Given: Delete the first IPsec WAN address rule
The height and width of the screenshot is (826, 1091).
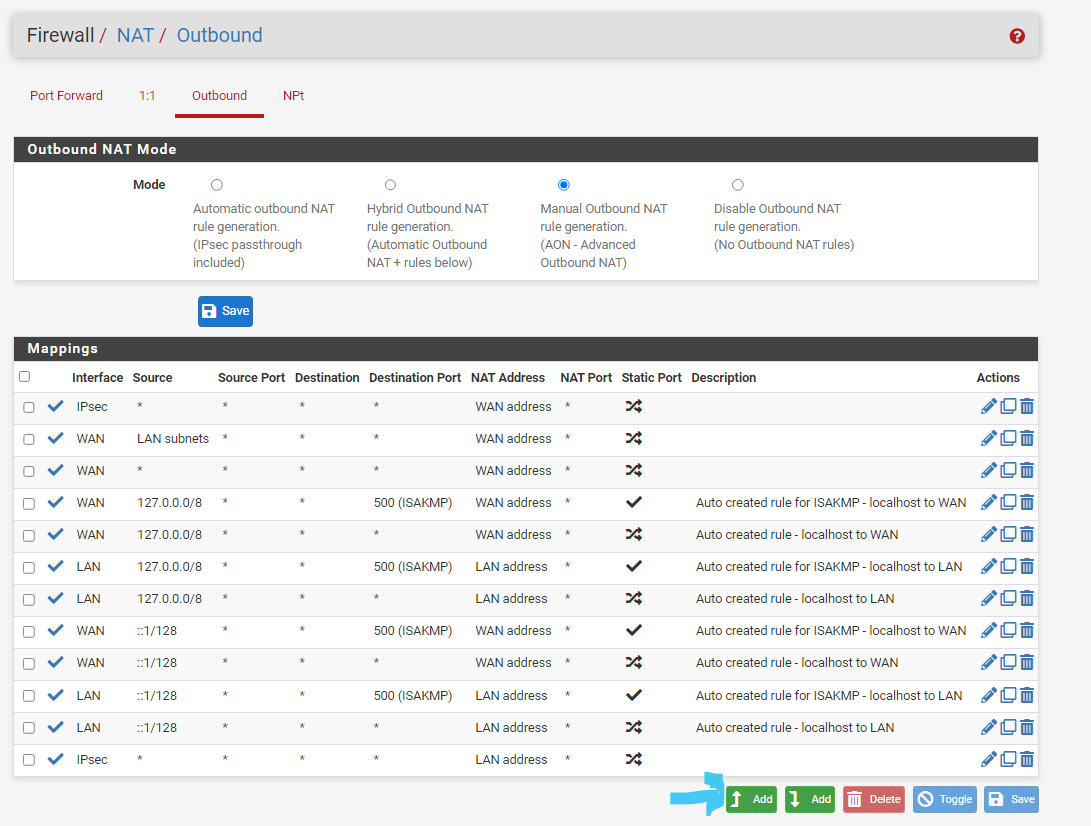Looking at the screenshot, I should pyautogui.click(x=1027, y=406).
